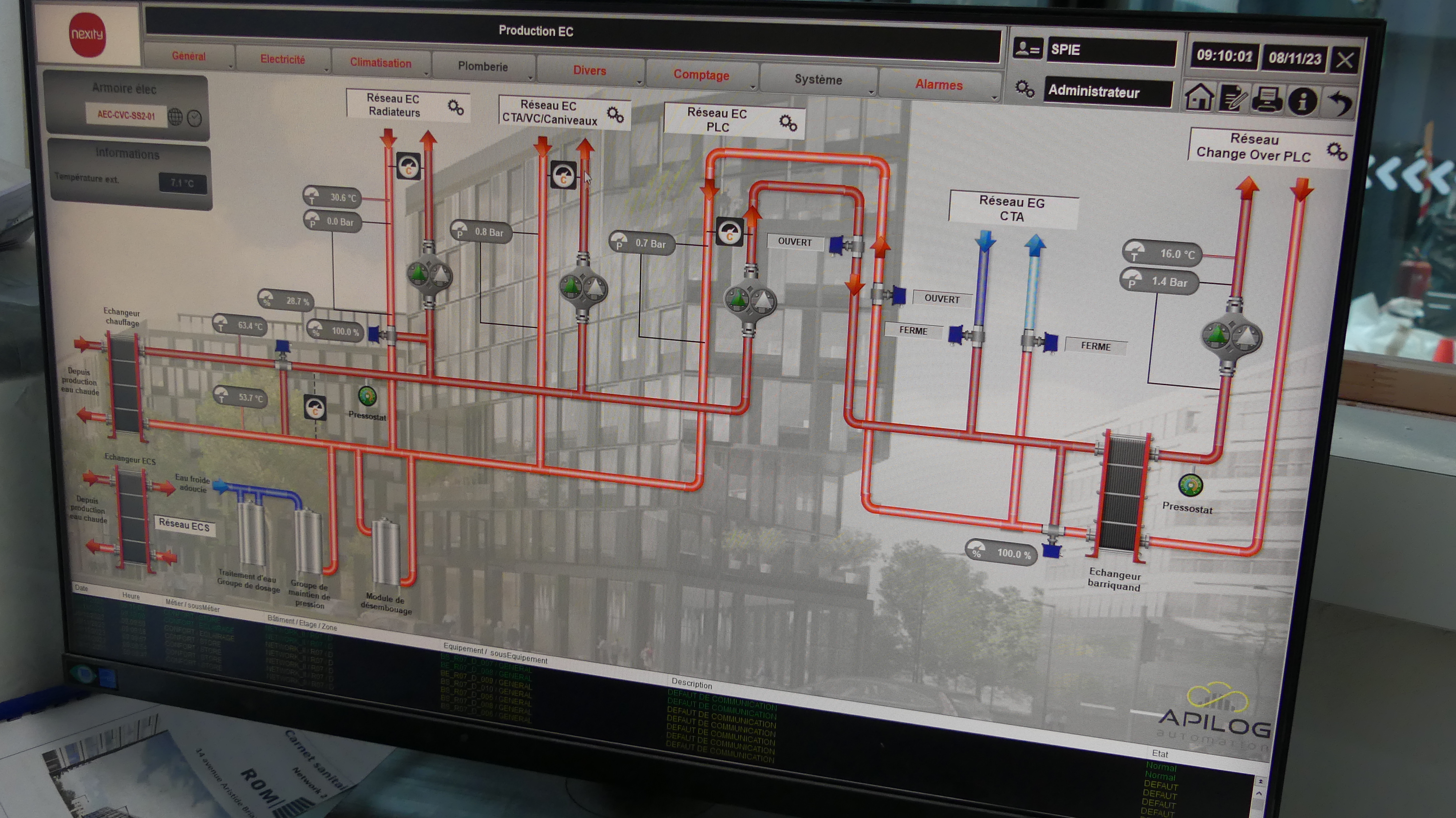Viewport: 1456px width, 818px height.
Task: Open Réseau EC Radiateurs settings gears
Action: coord(456,107)
